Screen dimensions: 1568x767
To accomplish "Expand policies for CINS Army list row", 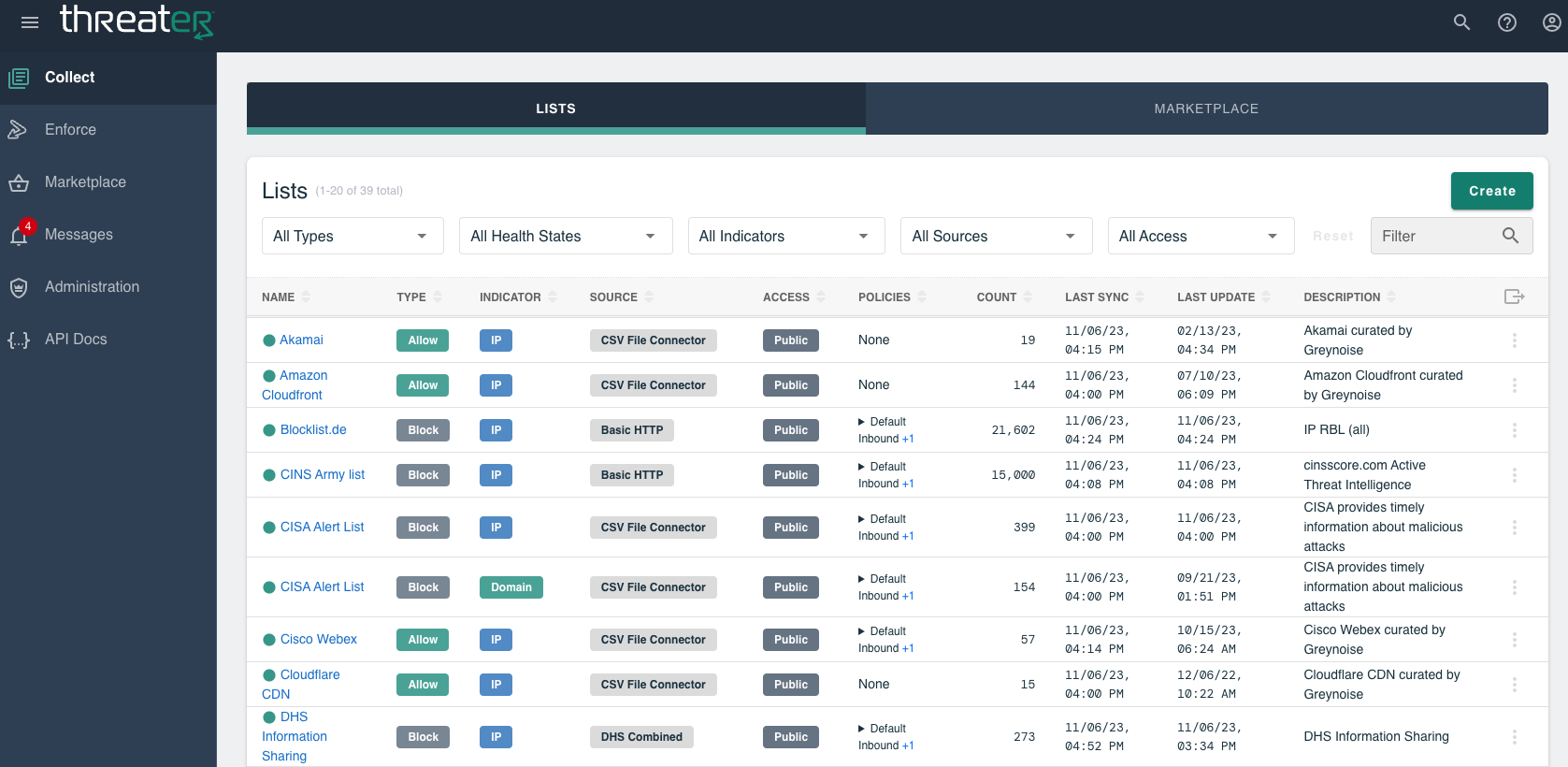I will coord(862,467).
